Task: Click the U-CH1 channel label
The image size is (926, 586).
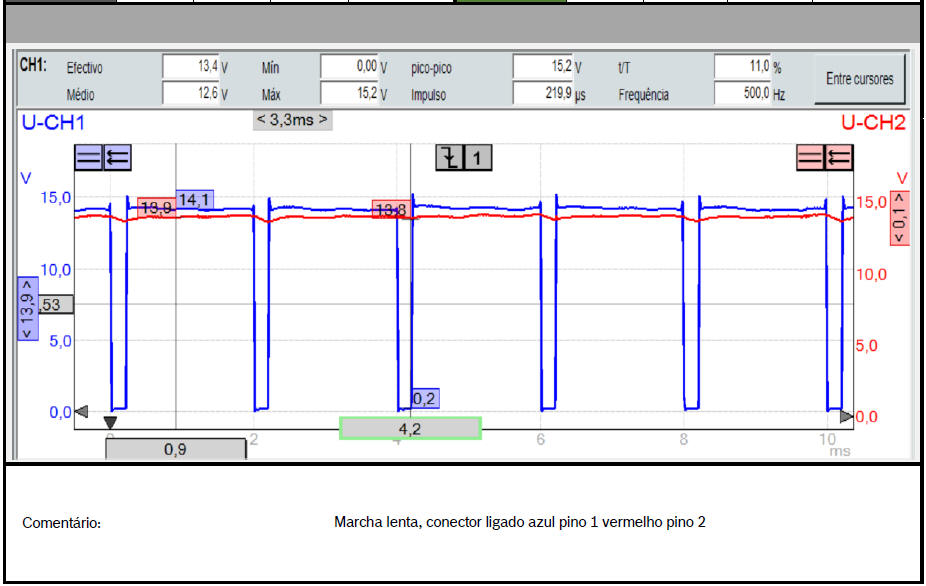Action: (x=53, y=123)
